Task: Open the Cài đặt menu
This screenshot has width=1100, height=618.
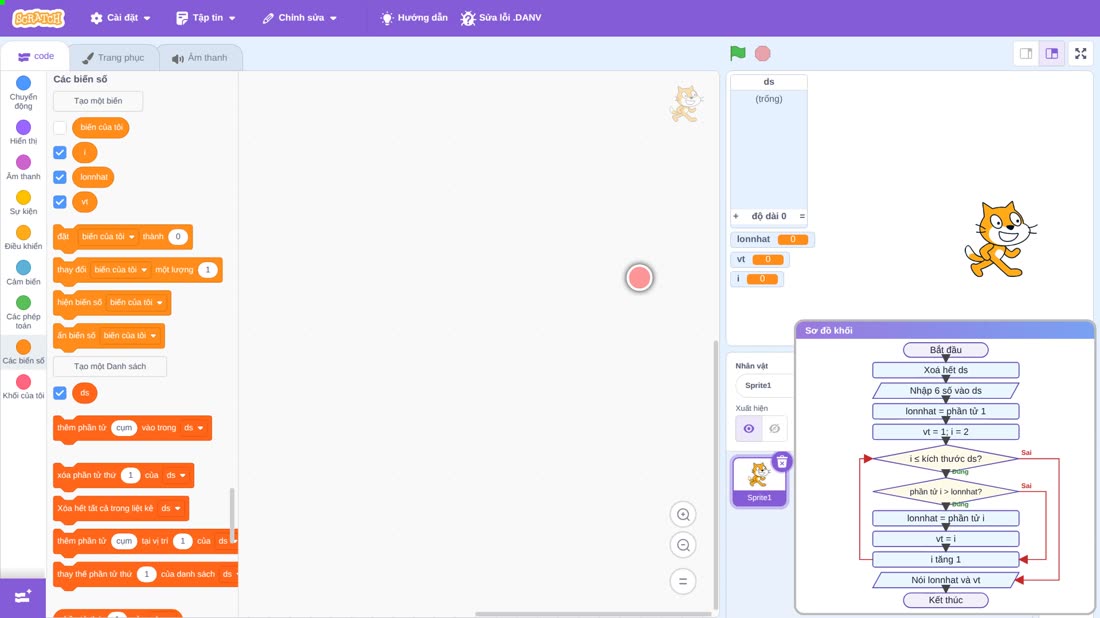Action: pos(121,18)
